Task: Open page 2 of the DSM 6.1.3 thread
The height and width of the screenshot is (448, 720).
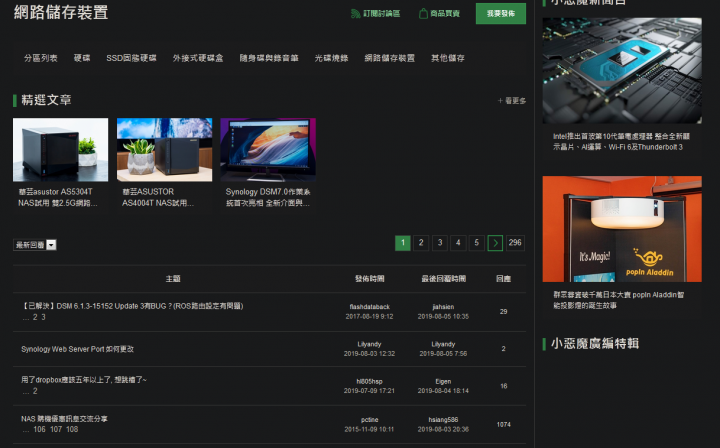Action: 35,317
